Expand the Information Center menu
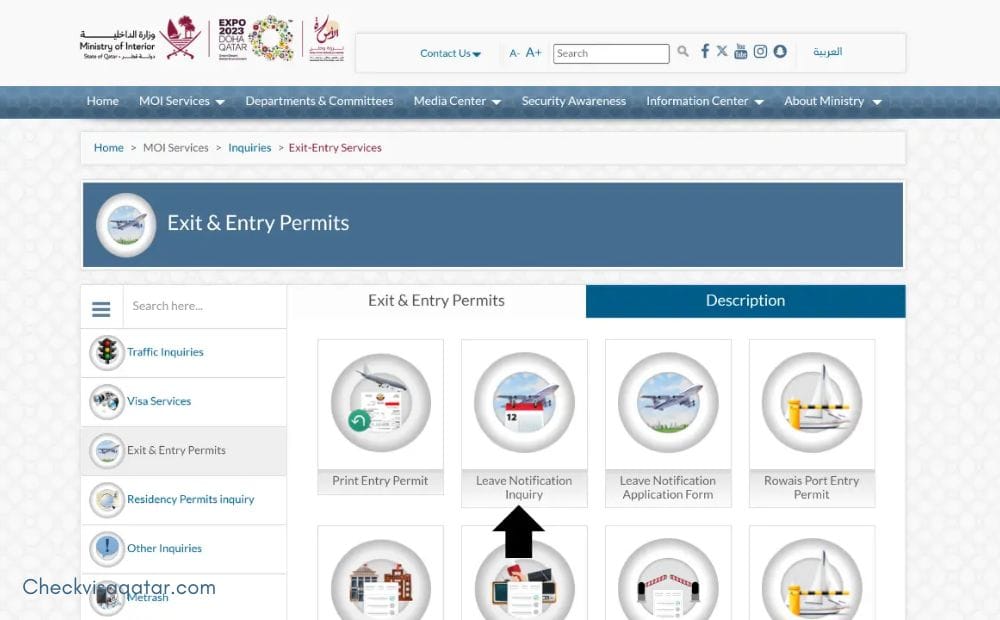1000x620 pixels. click(x=704, y=101)
